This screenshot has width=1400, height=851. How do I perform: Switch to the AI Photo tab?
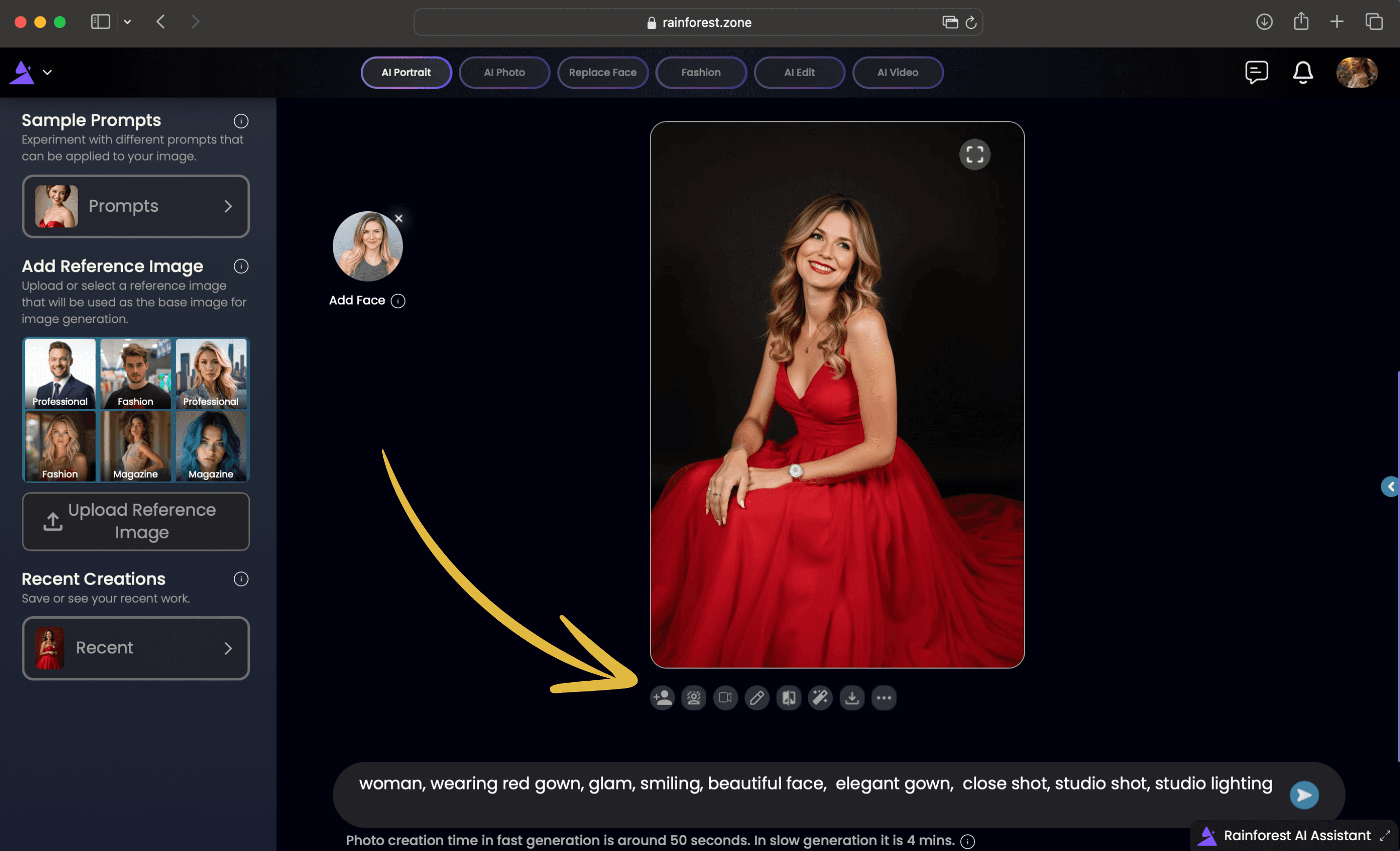tap(505, 72)
